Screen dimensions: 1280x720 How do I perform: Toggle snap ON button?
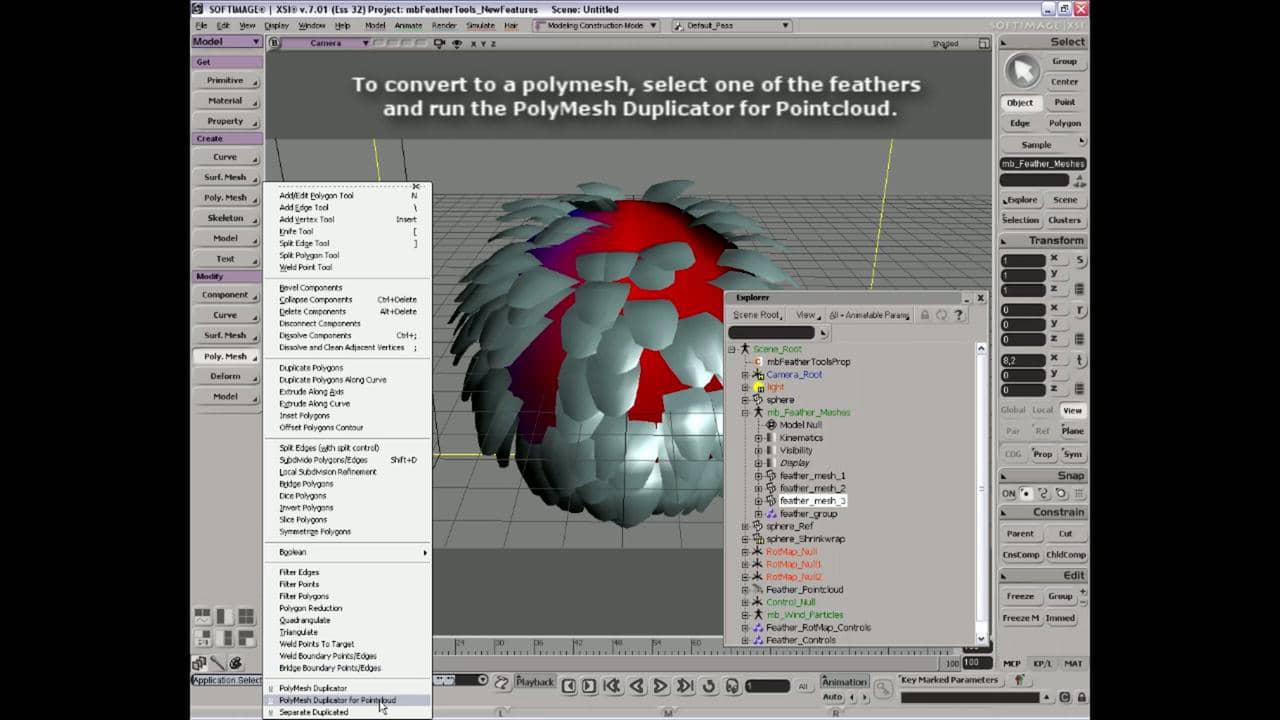1008,494
